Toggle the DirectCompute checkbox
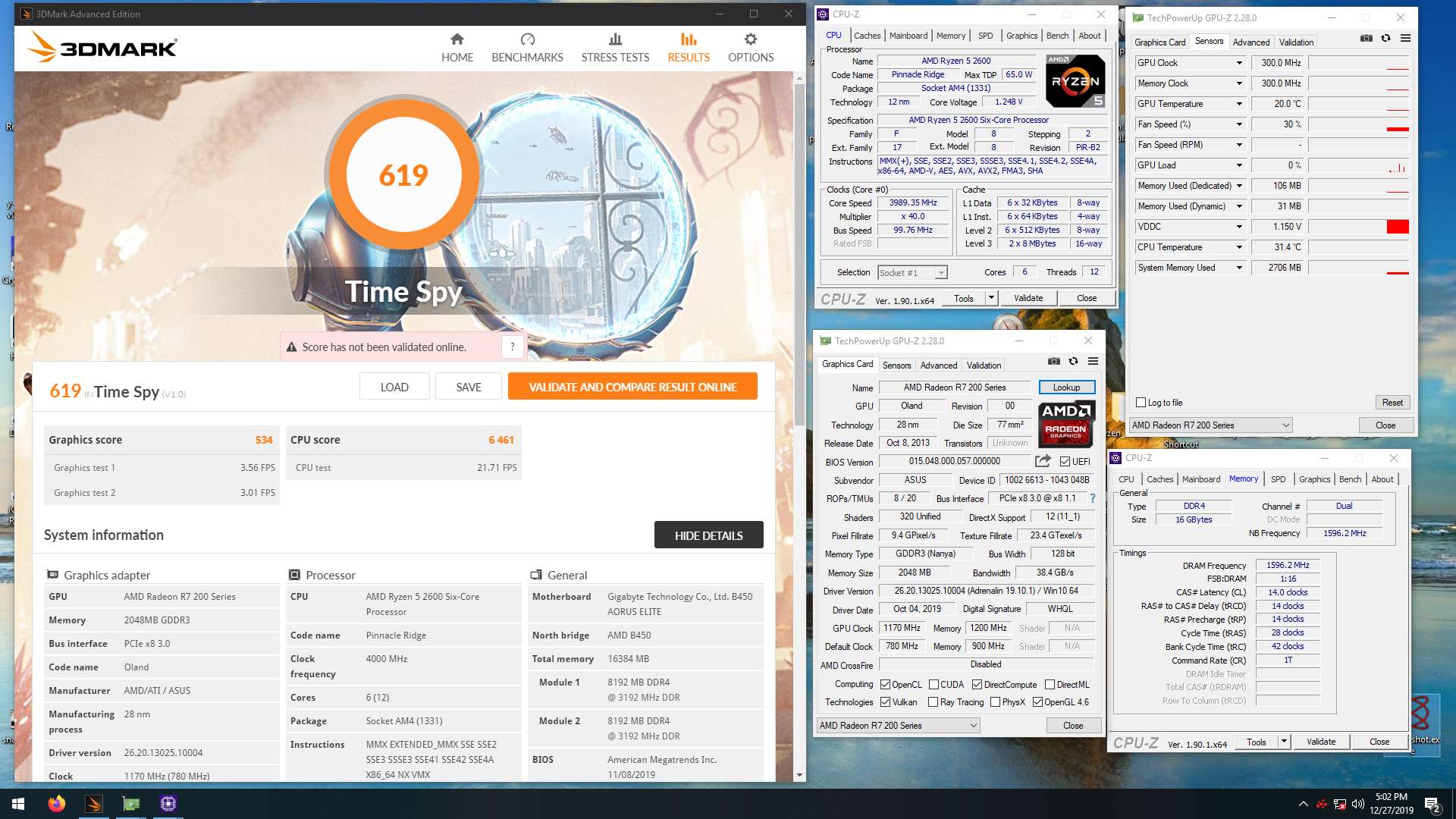This screenshot has width=1456, height=819. point(977,684)
